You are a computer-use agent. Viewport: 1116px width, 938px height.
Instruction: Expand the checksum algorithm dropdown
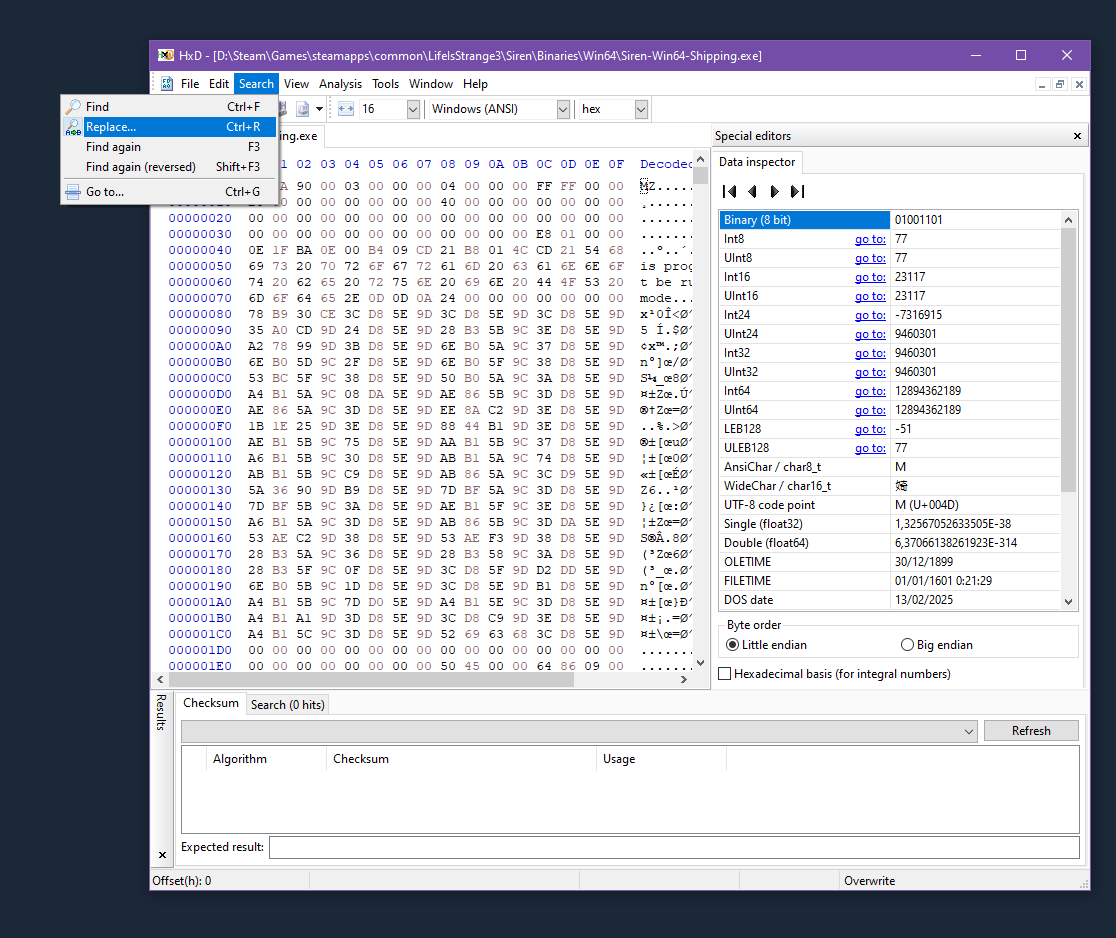968,731
